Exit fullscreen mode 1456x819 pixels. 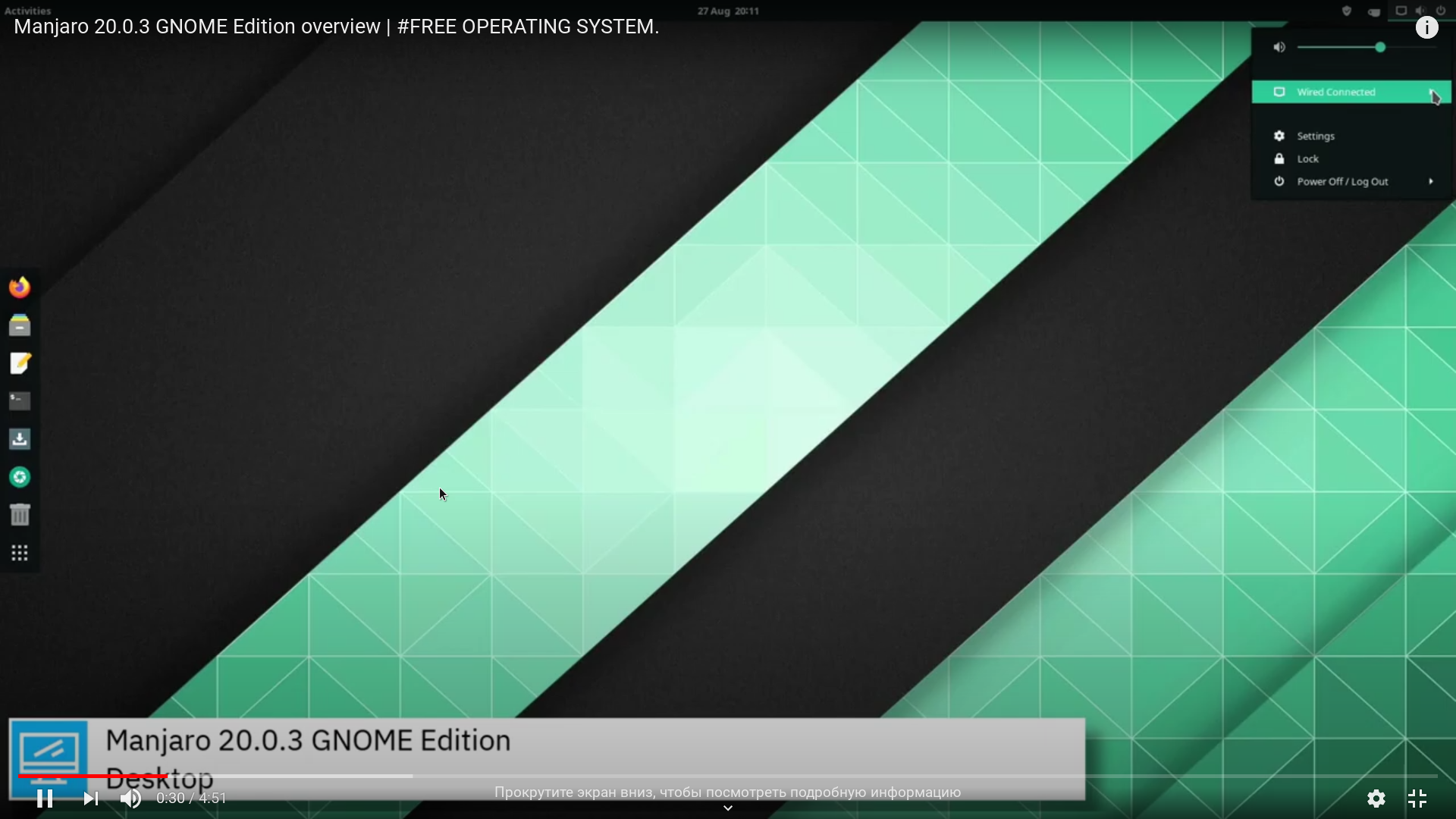tap(1417, 799)
